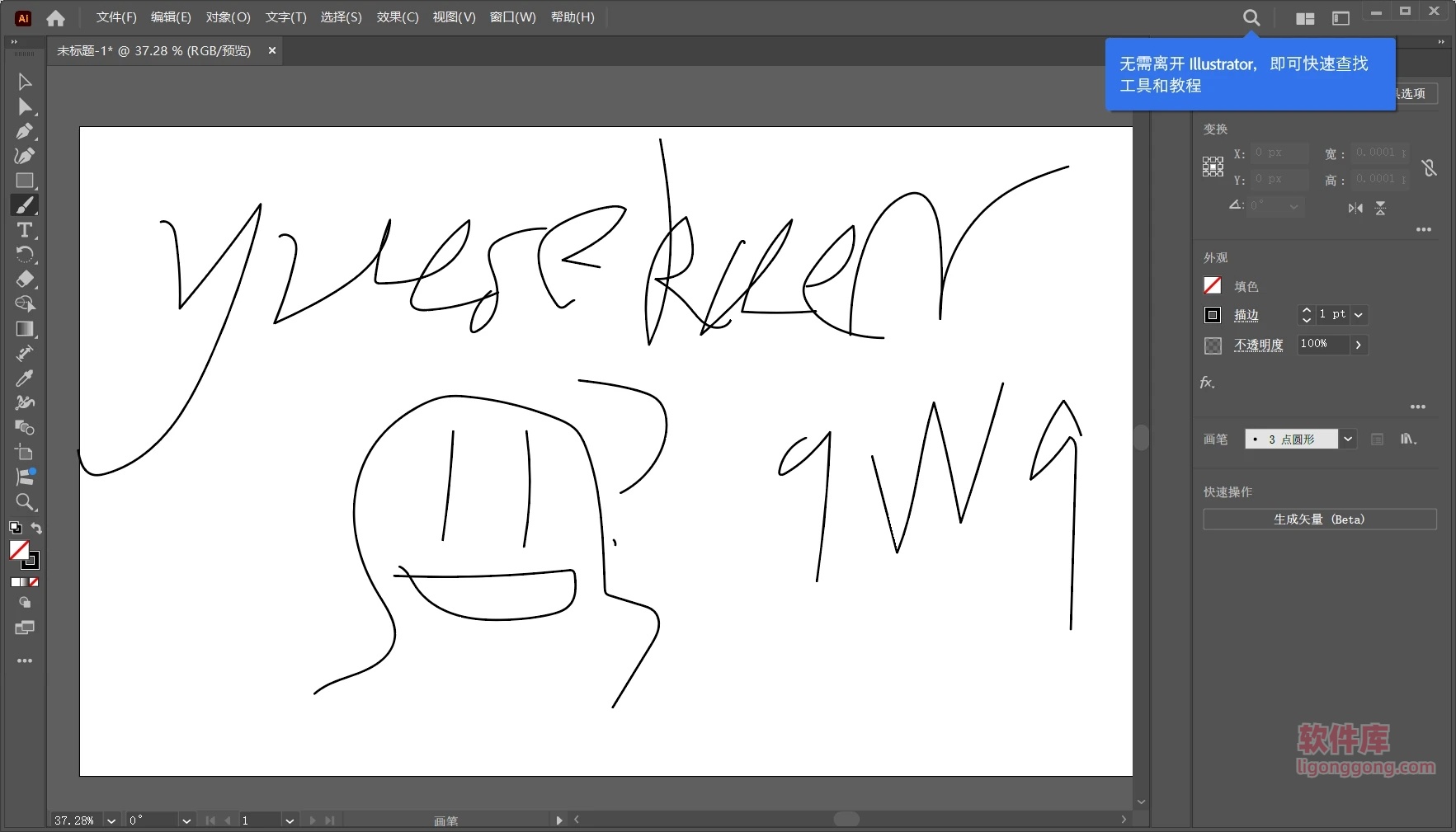Open the 对象(O) menu
The width and height of the screenshot is (1456, 832).
tap(228, 17)
